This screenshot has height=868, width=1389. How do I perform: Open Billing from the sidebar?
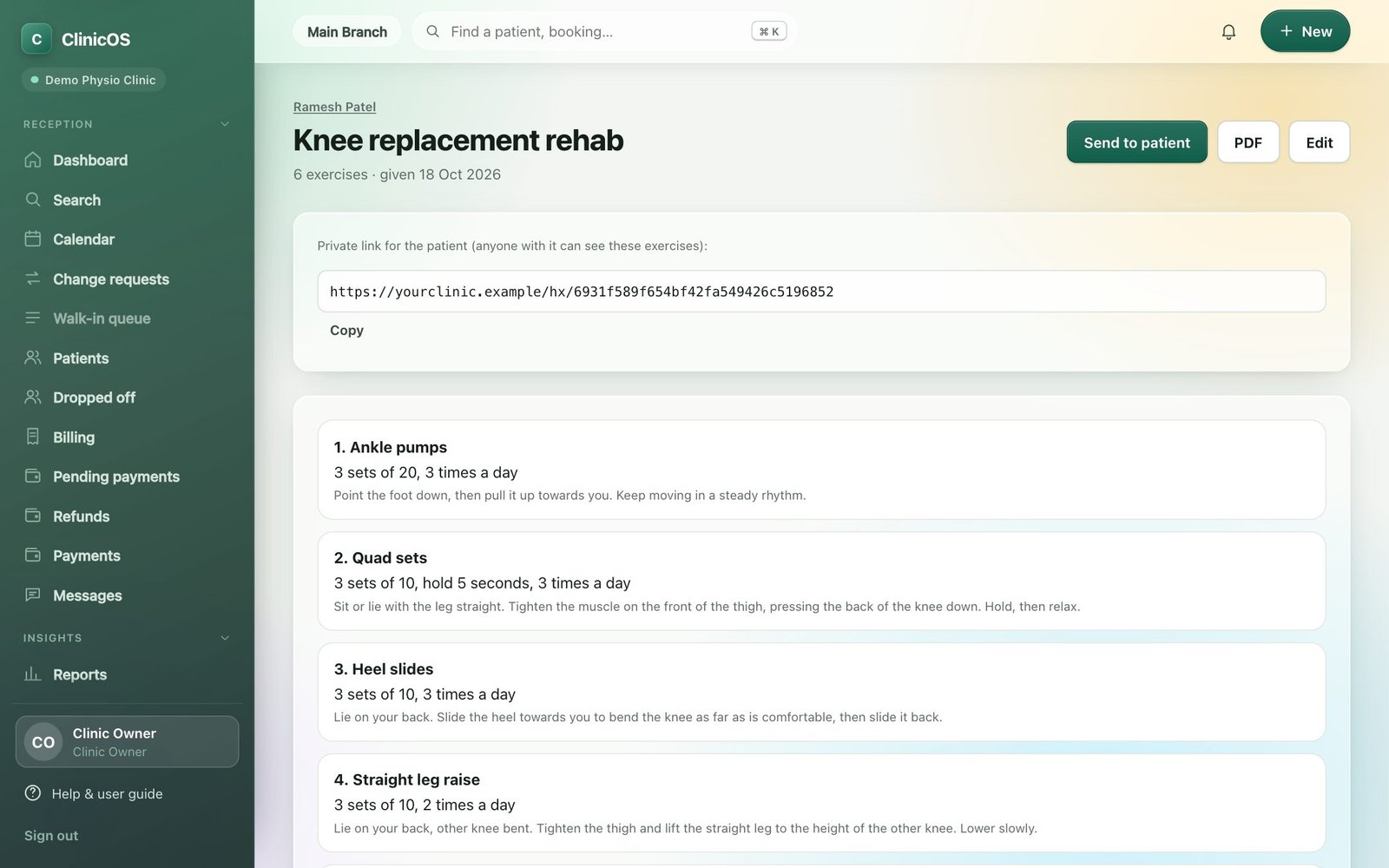coord(127,437)
